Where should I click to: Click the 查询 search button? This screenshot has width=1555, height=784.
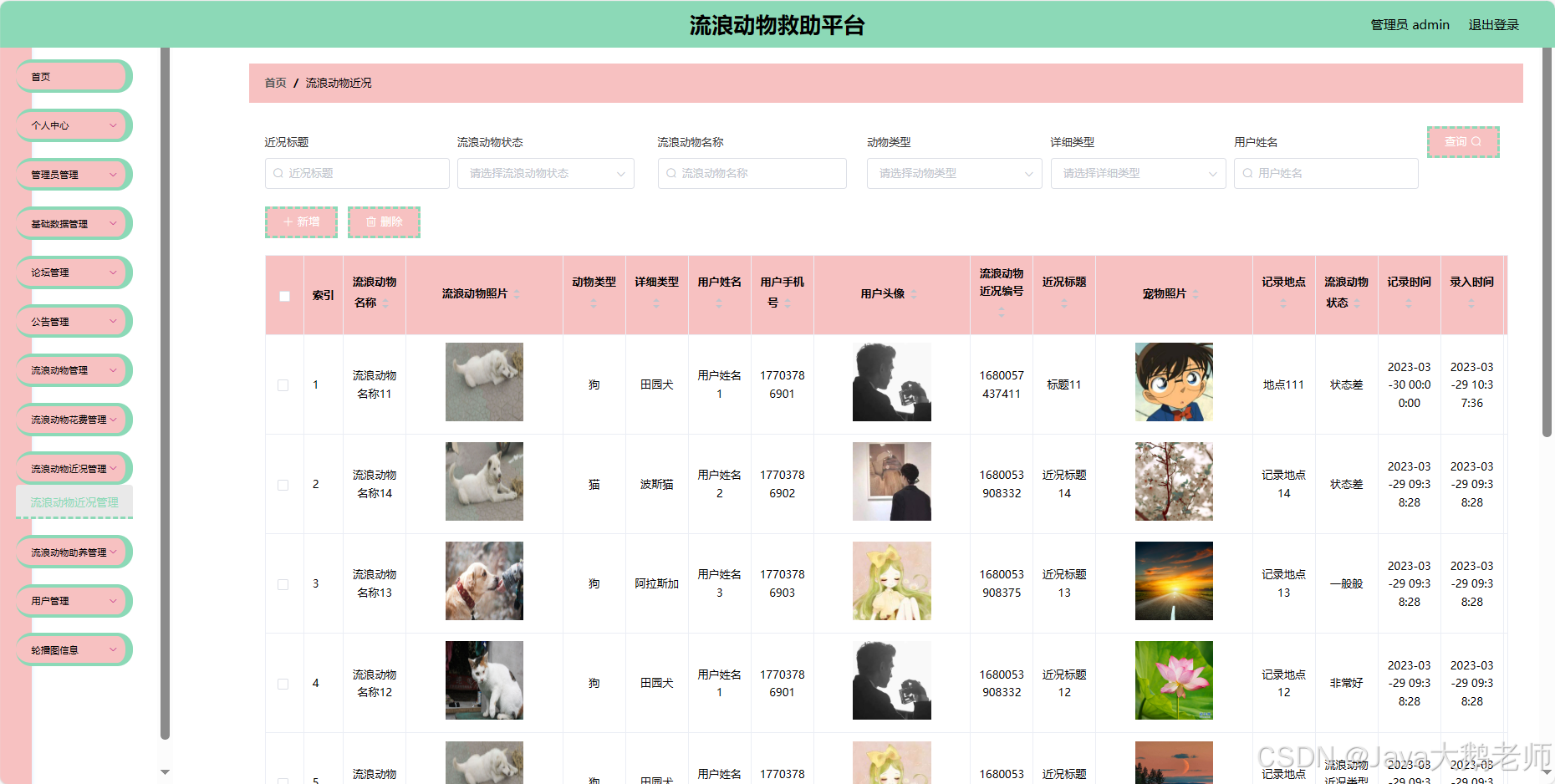(1463, 142)
